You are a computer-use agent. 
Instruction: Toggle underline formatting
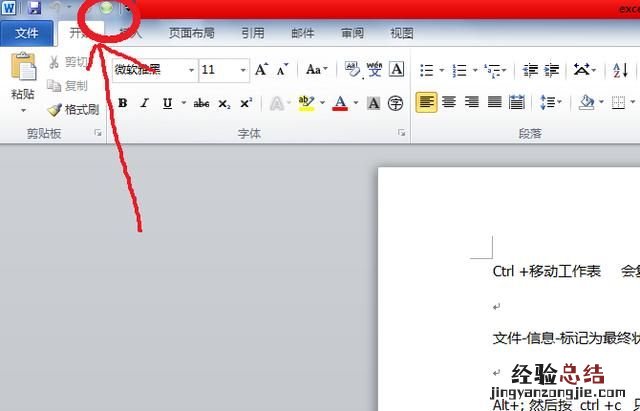pos(167,103)
